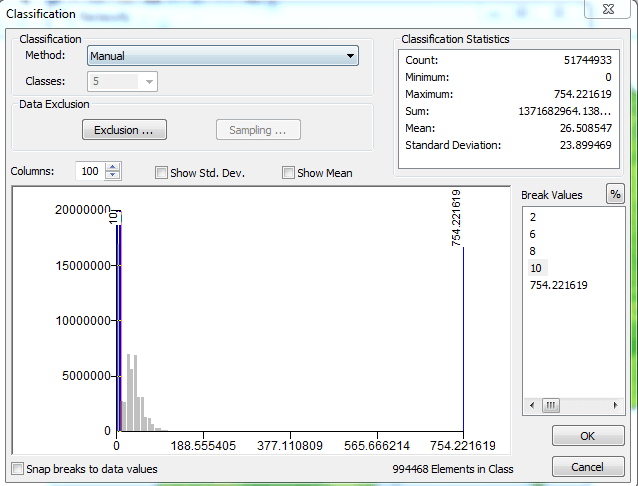Screen dimensions: 638x486
Task: Increase Columns value with up arrow
Action: pos(113,167)
